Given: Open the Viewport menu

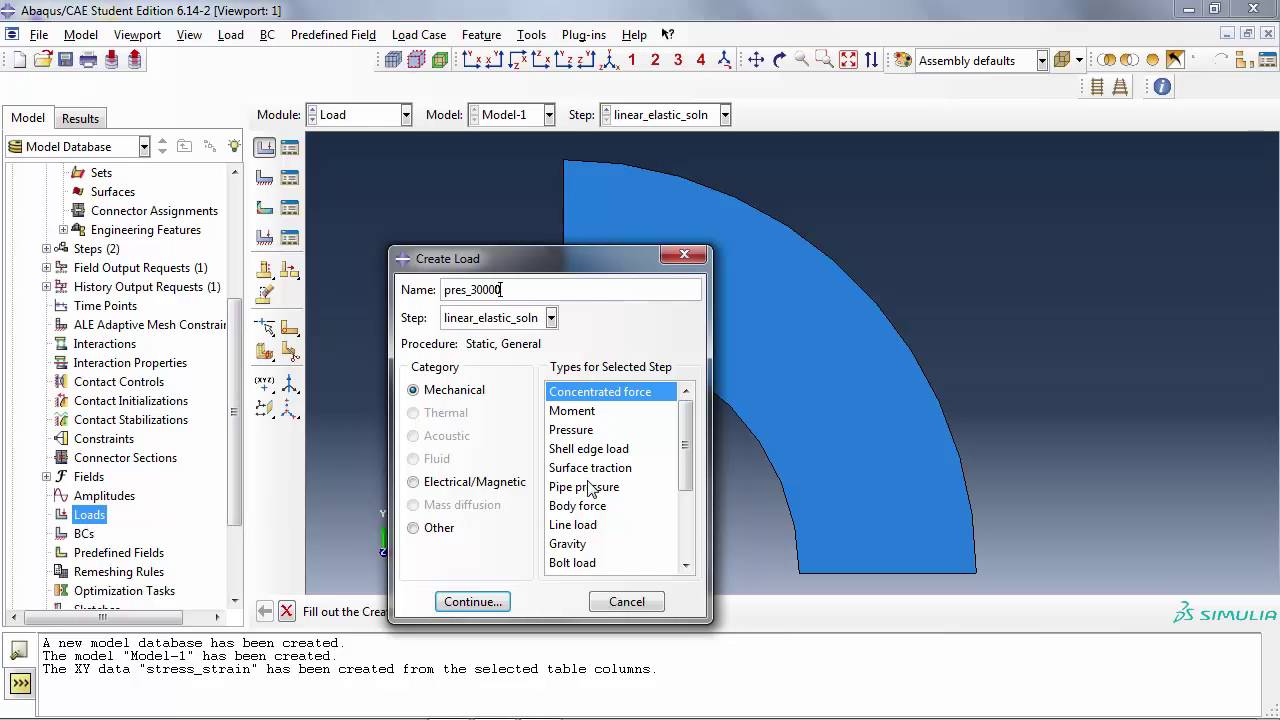Looking at the screenshot, I should 137,35.
